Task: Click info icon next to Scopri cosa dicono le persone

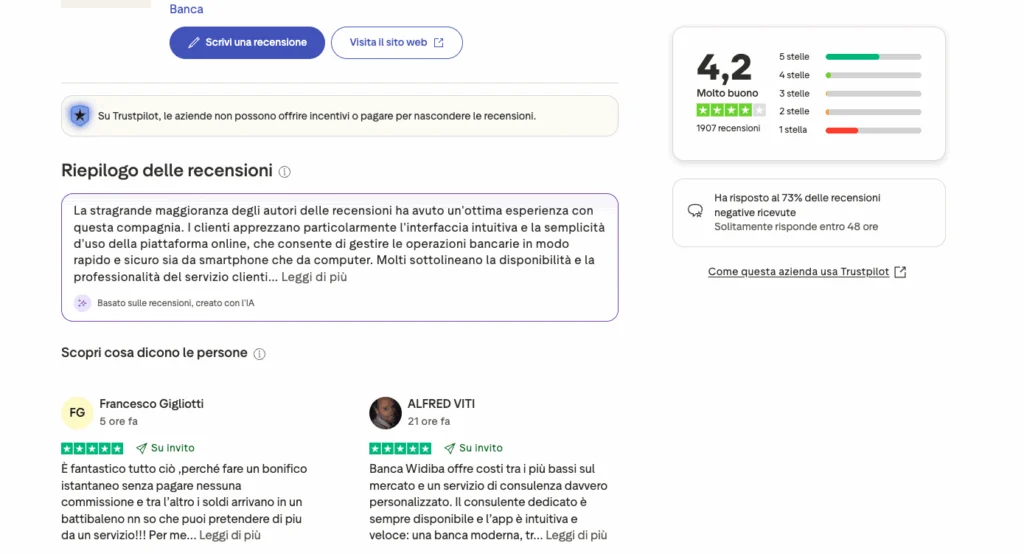Action: tap(259, 353)
